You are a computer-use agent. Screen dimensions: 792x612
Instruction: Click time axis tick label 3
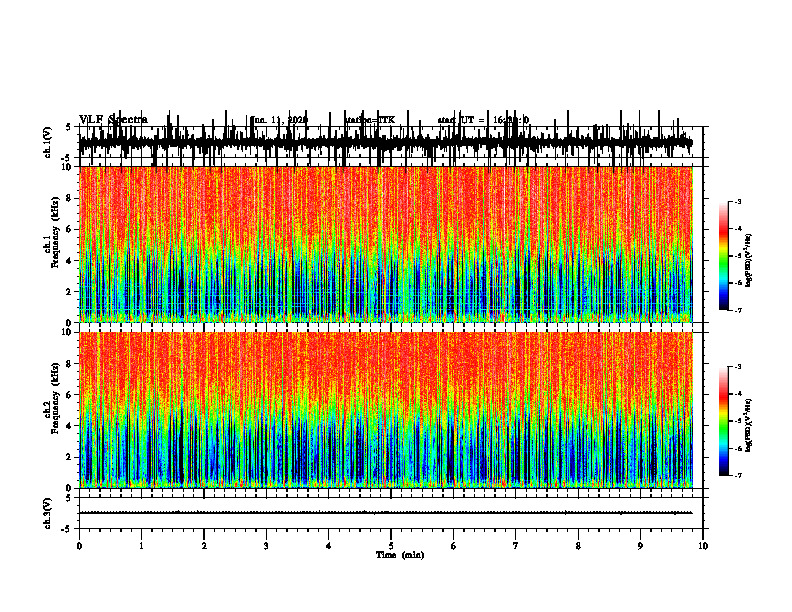266,546
